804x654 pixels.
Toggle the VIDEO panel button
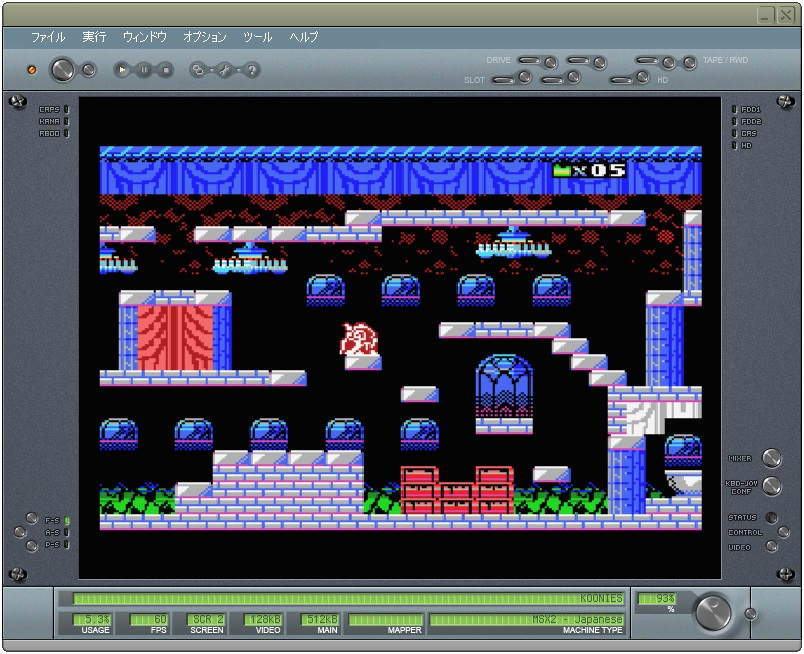[x=772, y=547]
